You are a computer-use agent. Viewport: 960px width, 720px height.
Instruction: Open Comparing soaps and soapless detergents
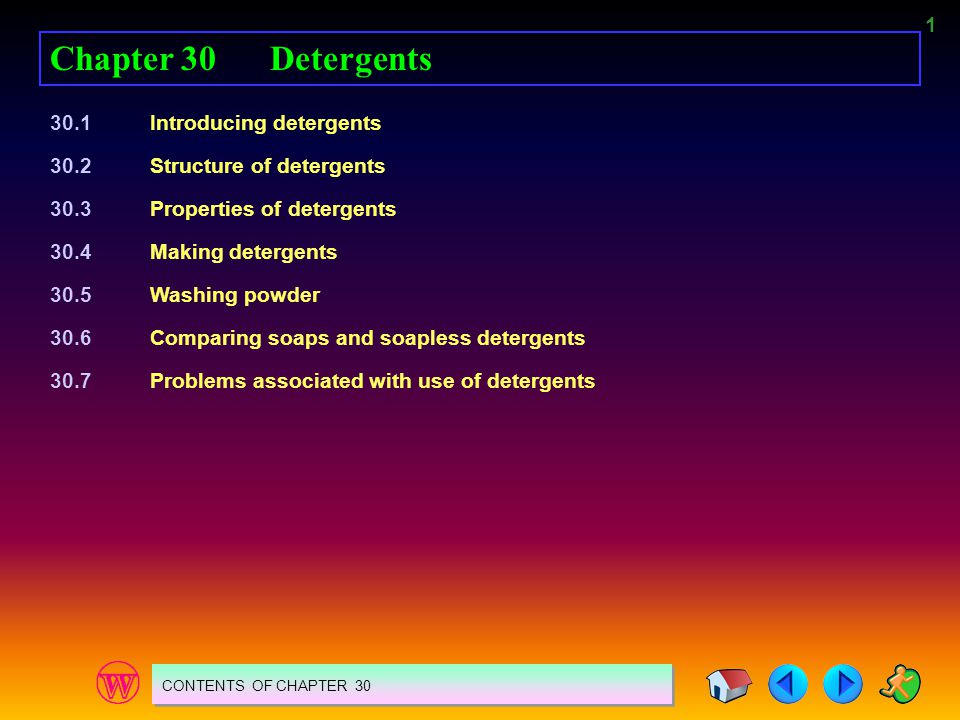coord(367,338)
